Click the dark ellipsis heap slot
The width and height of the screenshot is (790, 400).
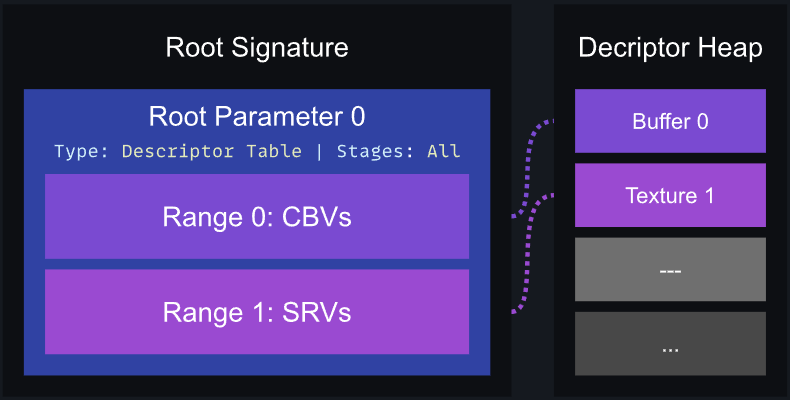coord(670,344)
